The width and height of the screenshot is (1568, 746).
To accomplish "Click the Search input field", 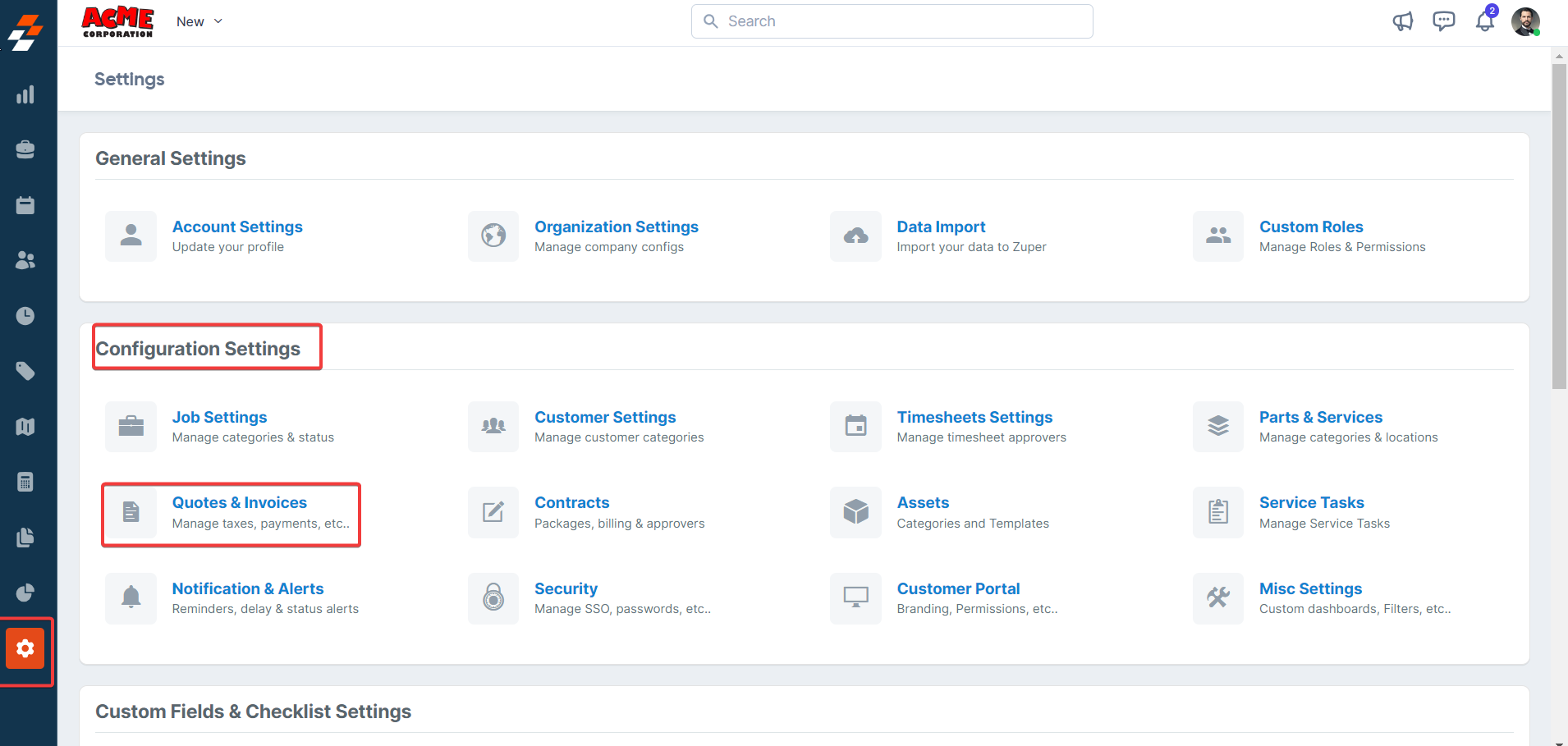I will [892, 21].
